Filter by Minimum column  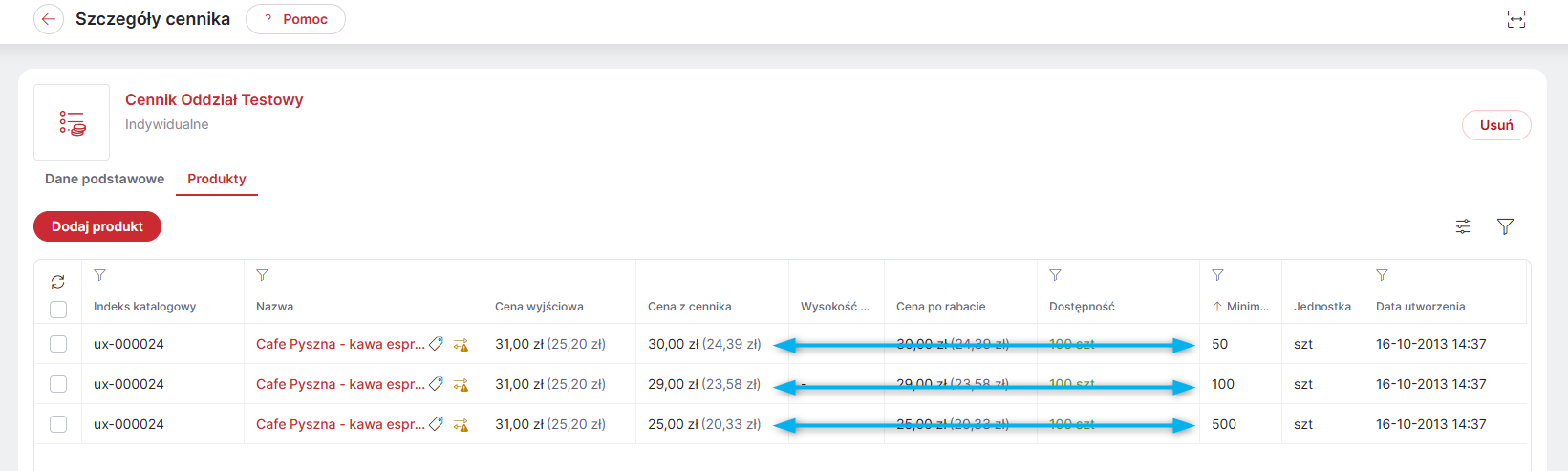coord(1218,275)
